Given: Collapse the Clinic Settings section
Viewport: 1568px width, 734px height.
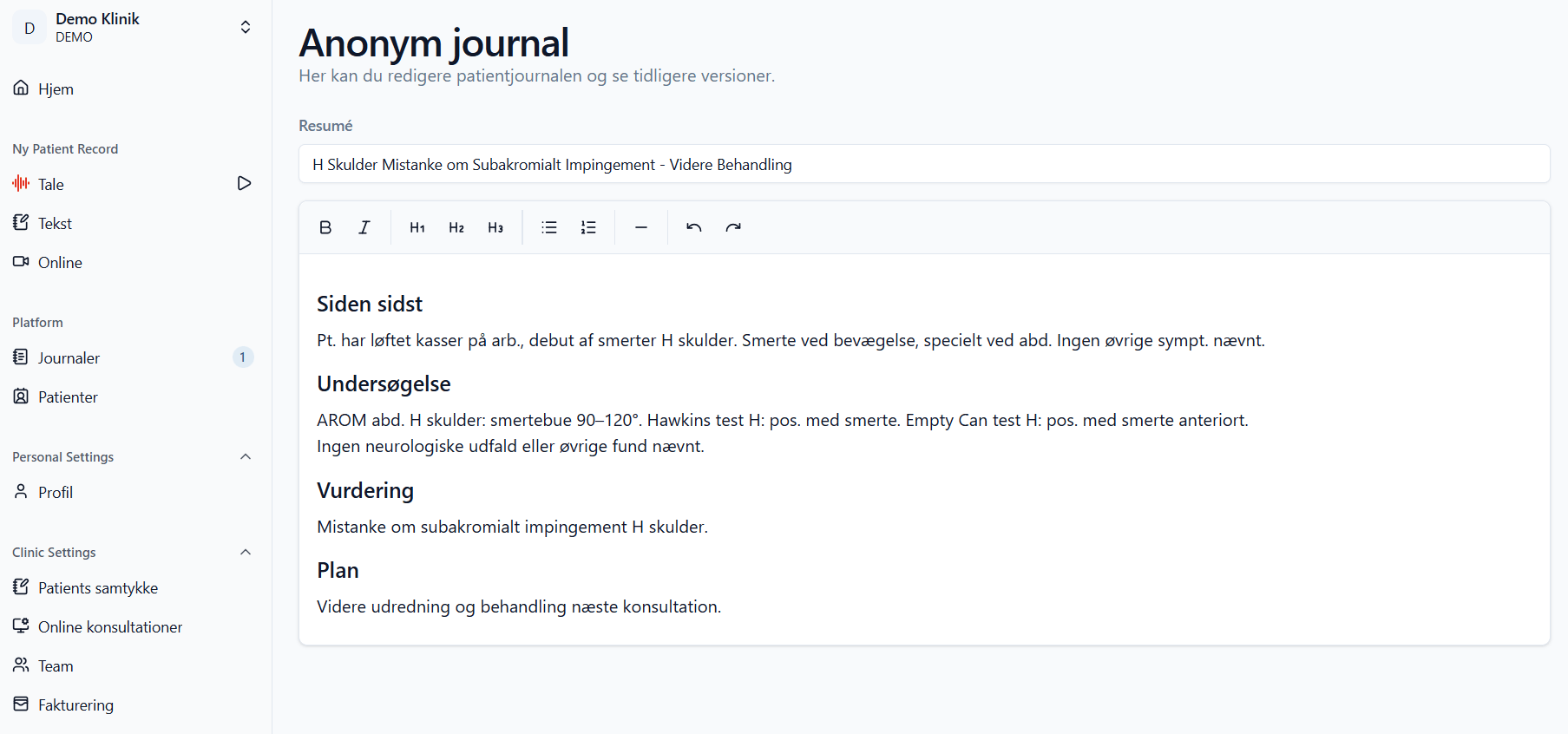Looking at the screenshot, I should pos(246,553).
